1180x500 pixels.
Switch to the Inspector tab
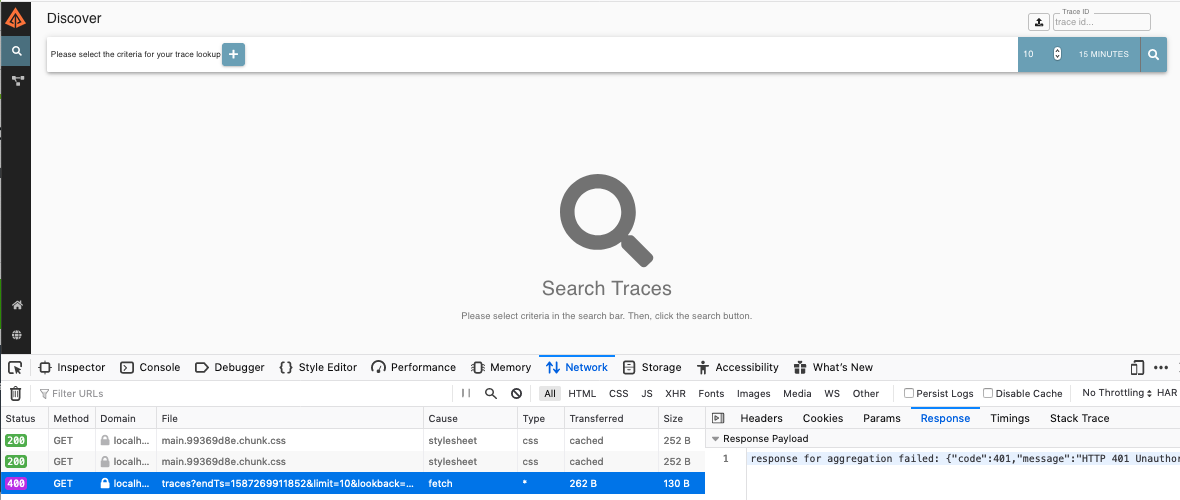tap(71, 367)
